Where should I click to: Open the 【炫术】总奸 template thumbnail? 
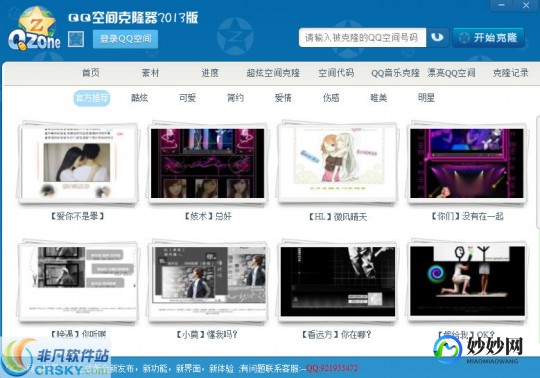pos(208,163)
